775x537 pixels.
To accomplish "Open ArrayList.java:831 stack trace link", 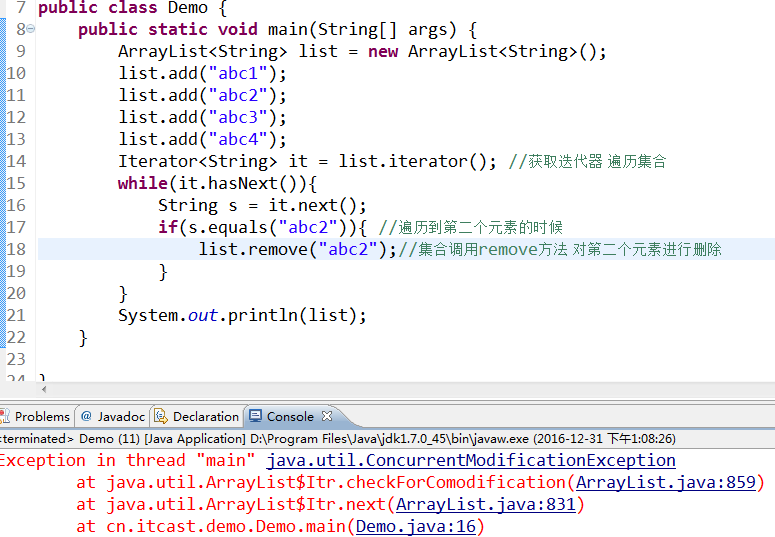I will pyautogui.click(x=486, y=504).
